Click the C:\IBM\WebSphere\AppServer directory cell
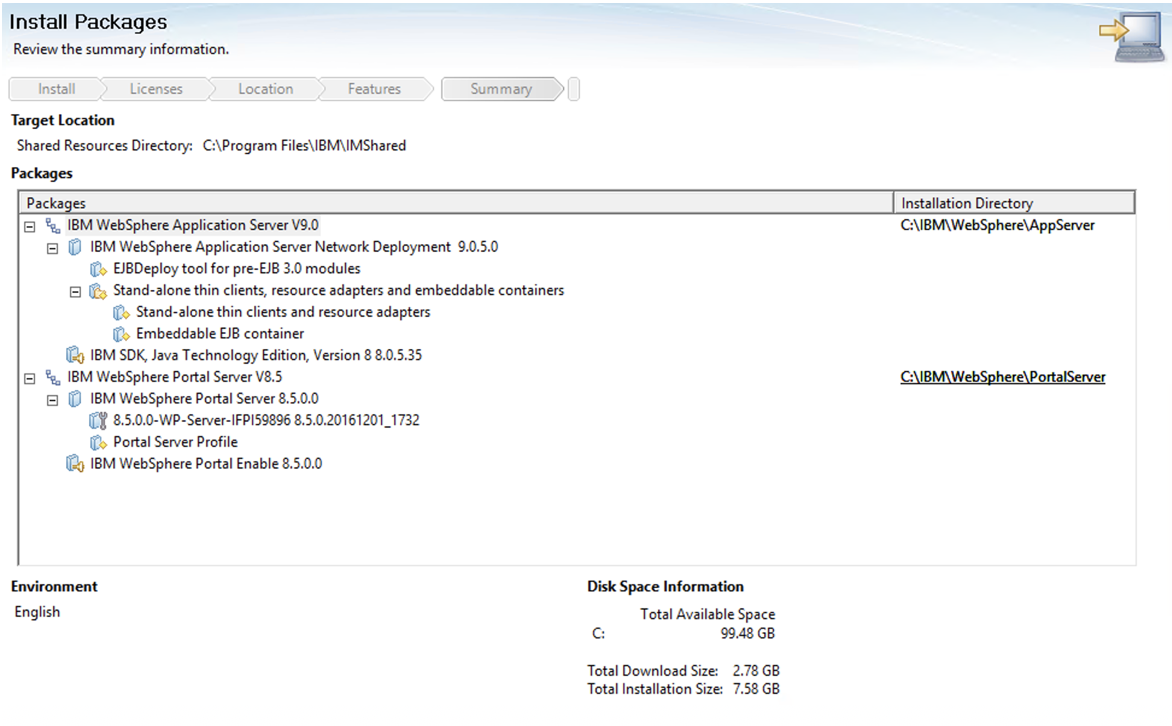1172x726 pixels. click(x=997, y=226)
